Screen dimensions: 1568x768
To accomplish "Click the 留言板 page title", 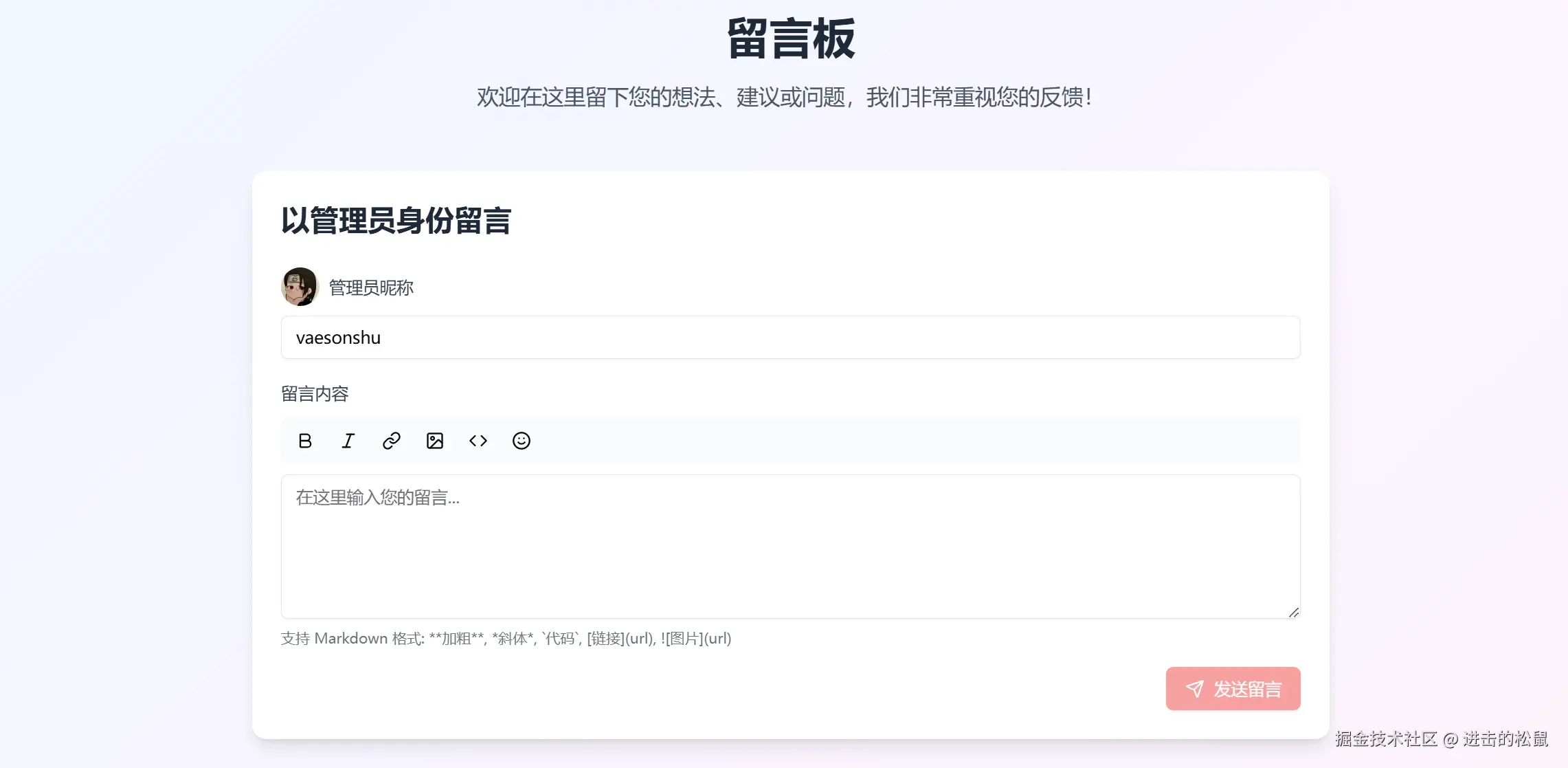I will pyautogui.click(x=791, y=39).
